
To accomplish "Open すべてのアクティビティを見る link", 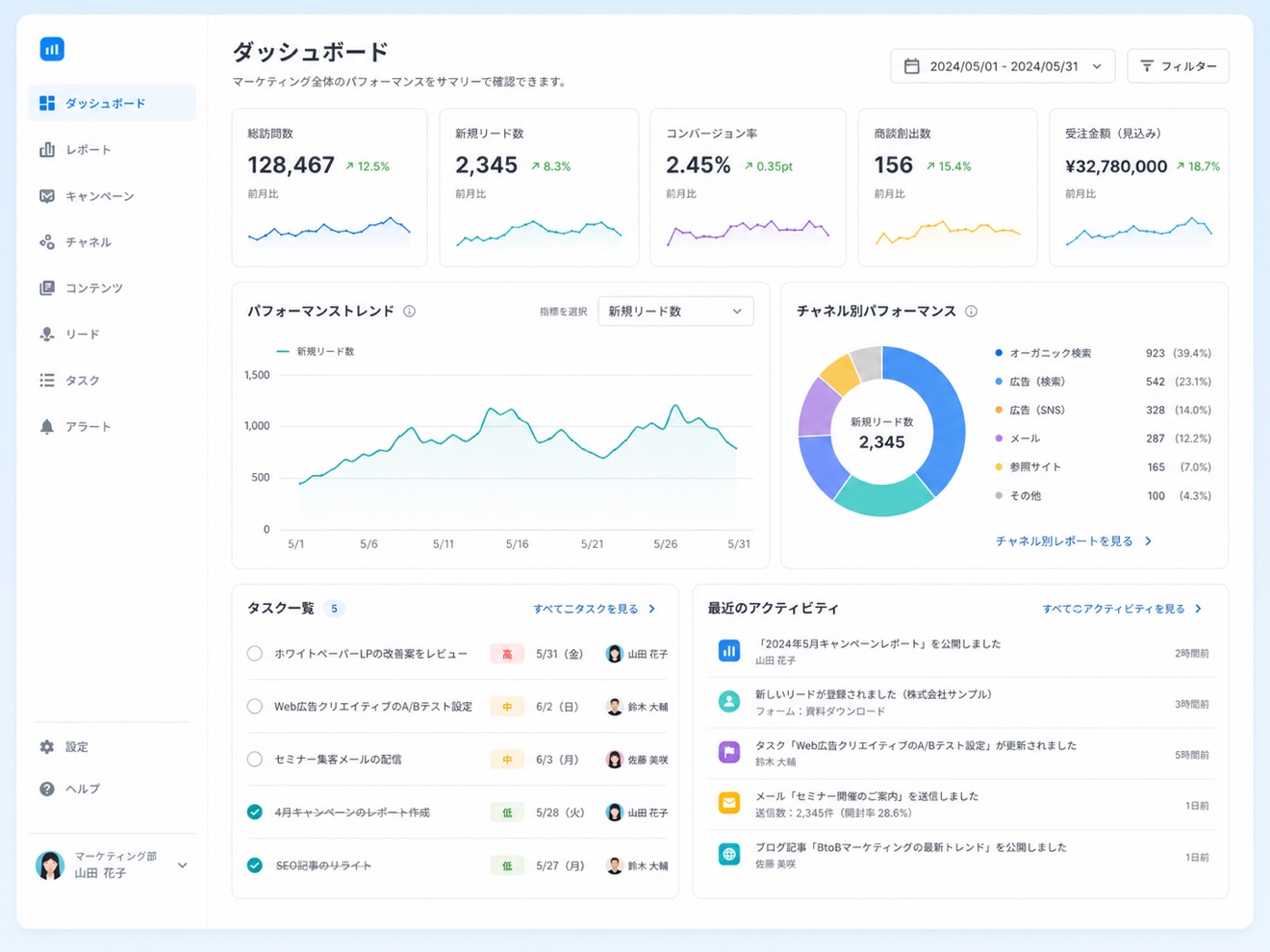I will click(x=1122, y=609).
